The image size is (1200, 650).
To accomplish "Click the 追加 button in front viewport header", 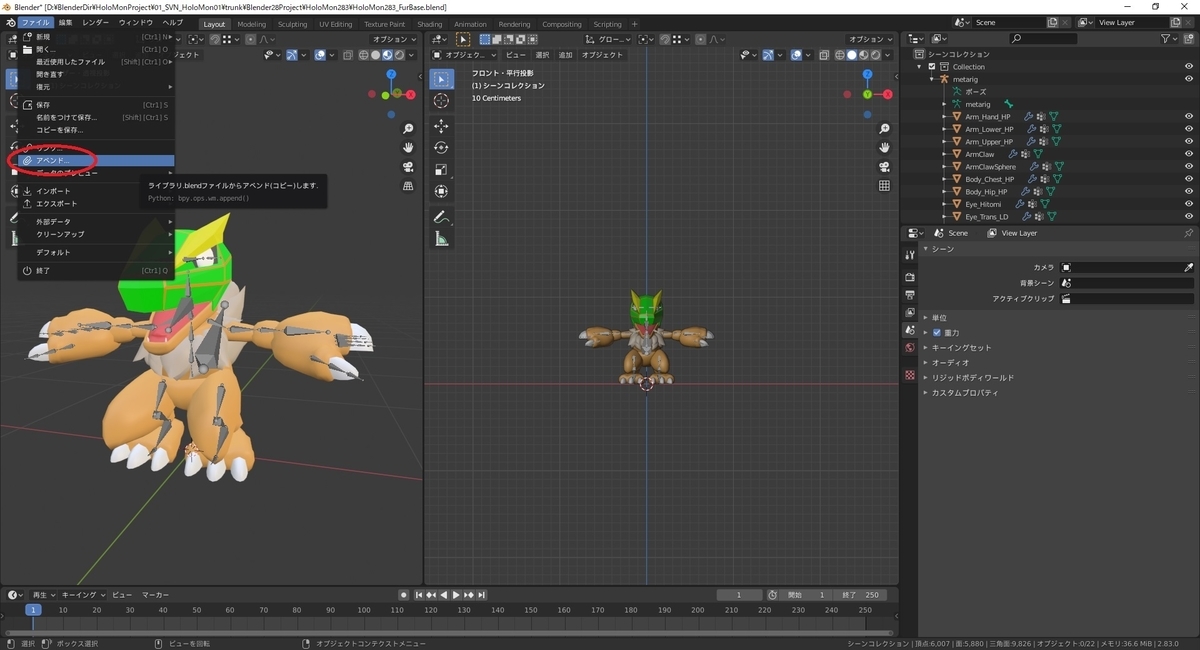I will pos(565,55).
